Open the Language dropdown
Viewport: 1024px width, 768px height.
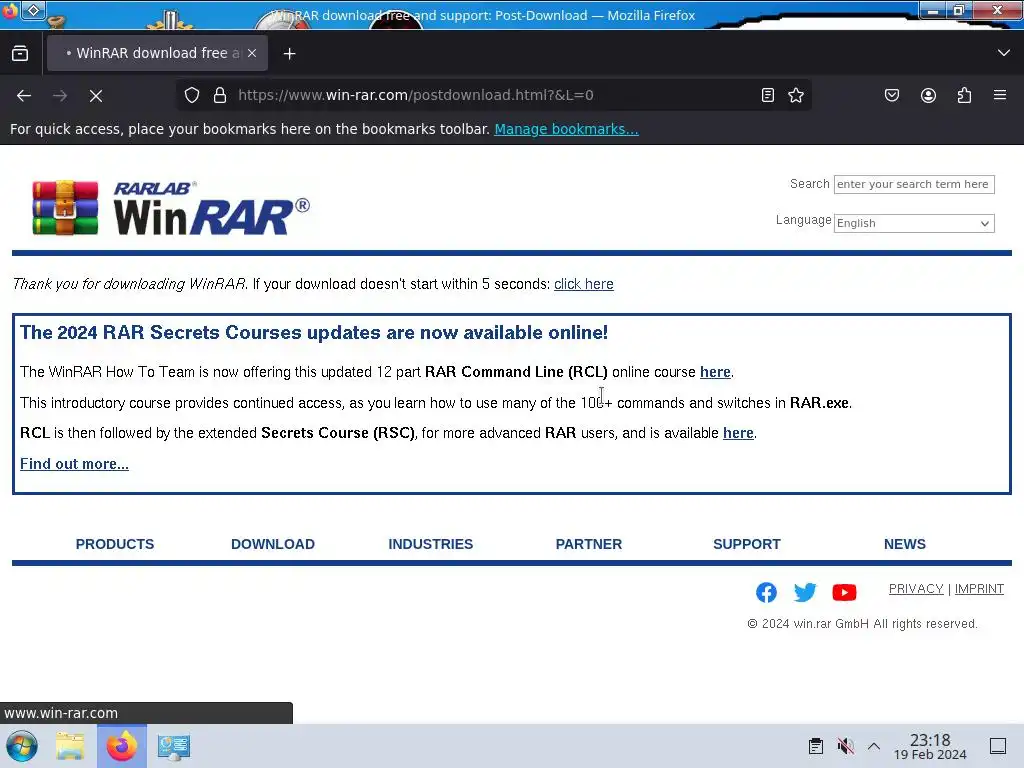(x=914, y=223)
